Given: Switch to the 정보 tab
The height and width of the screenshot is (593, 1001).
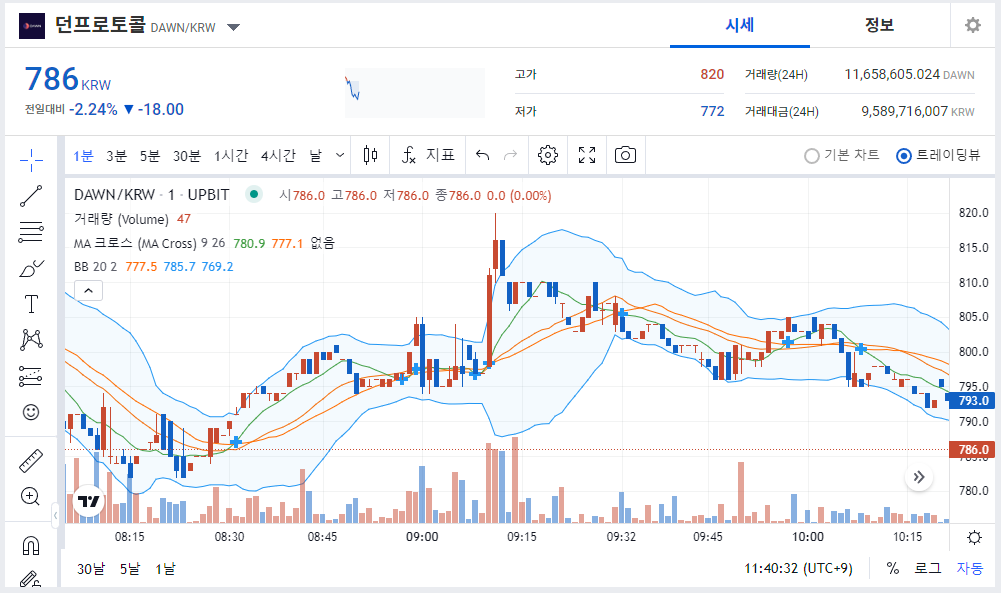Looking at the screenshot, I should pyautogui.click(x=879, y=26).
